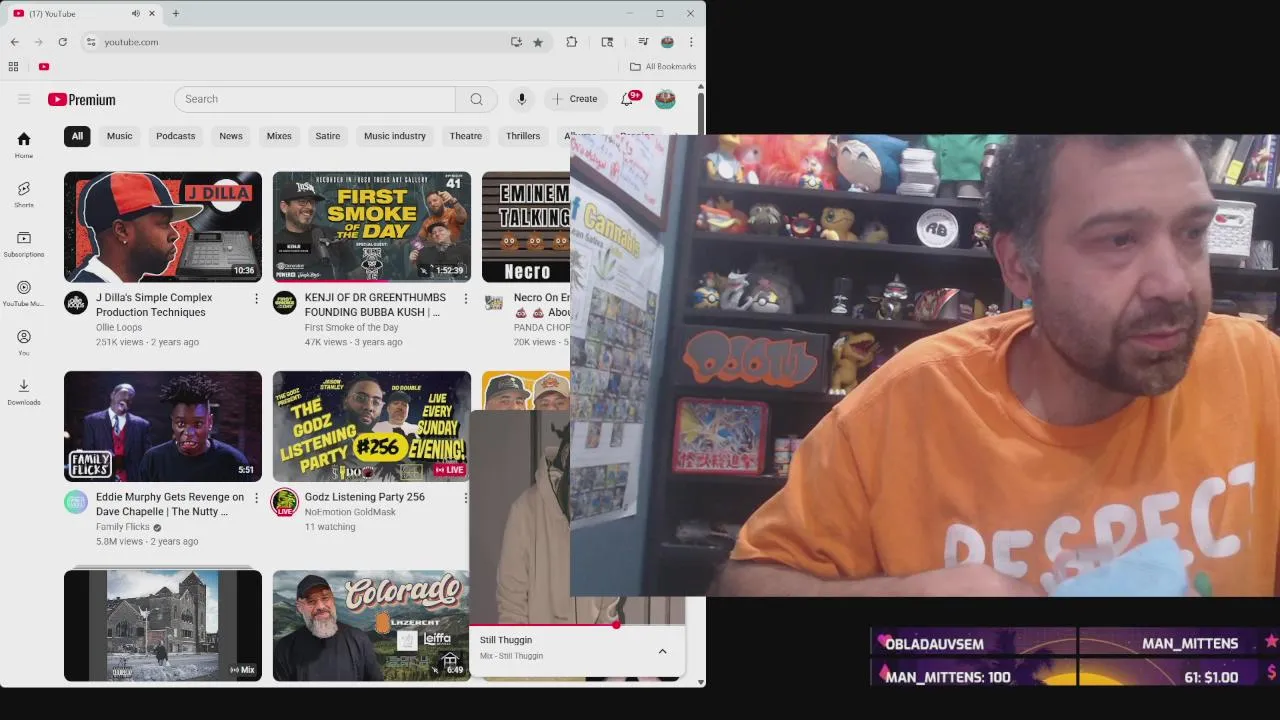Seek using the miniplayer red progress bar
This screenshot has height=720, width=1280.
point(577,625)
